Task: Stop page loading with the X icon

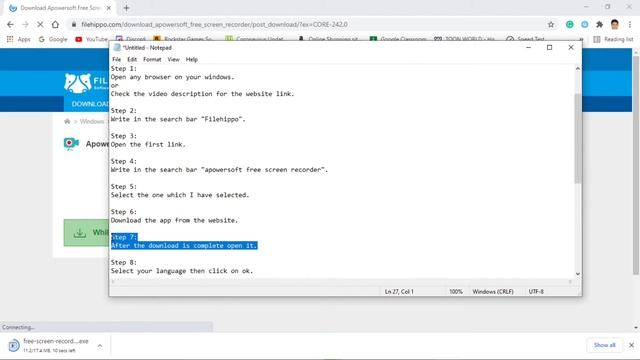Action: [x=40, y=24]
